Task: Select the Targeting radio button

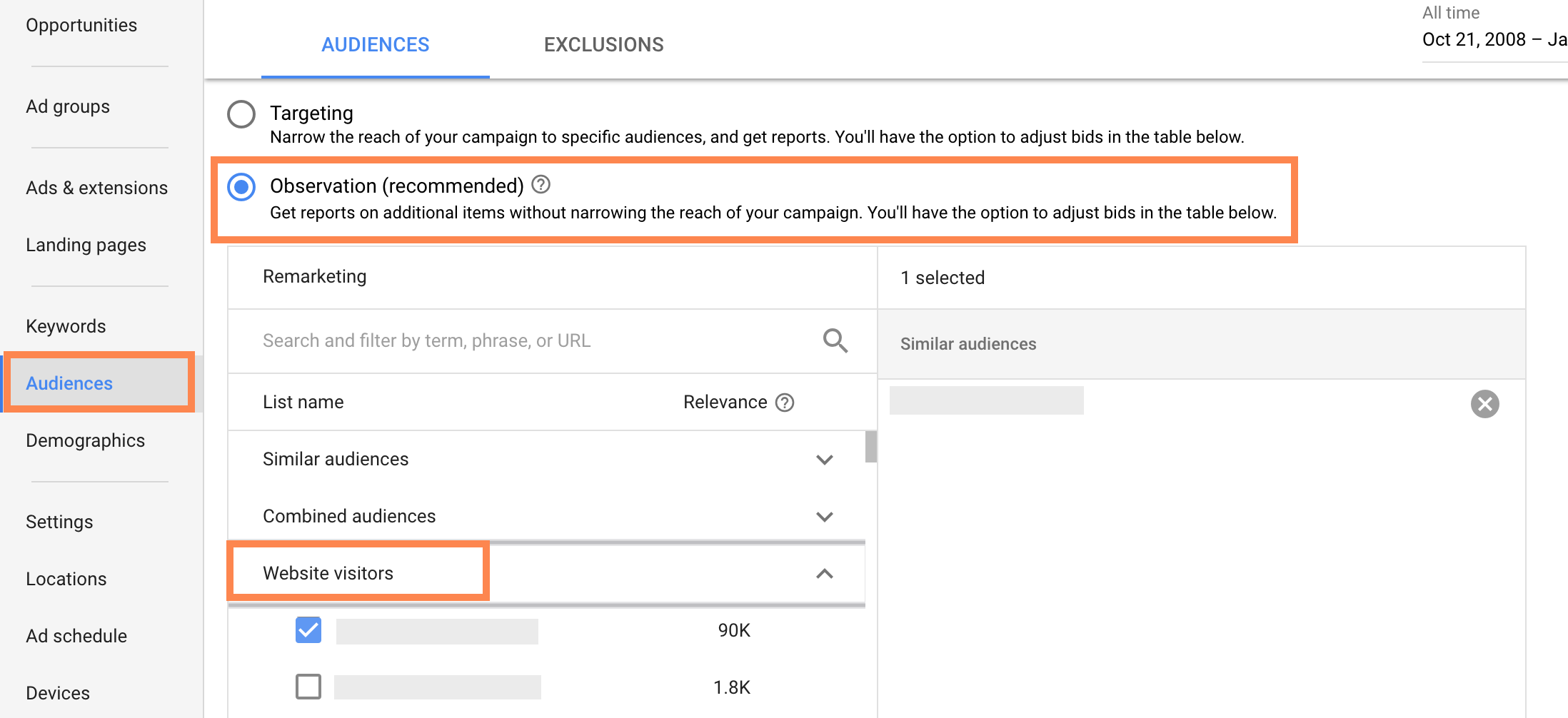Action: click(241, 113)
